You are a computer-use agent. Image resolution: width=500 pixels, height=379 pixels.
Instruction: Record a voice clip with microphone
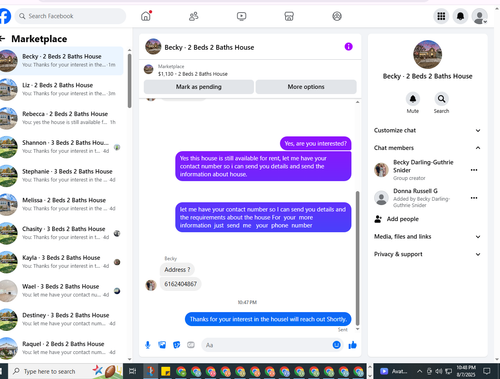(148, 345)
